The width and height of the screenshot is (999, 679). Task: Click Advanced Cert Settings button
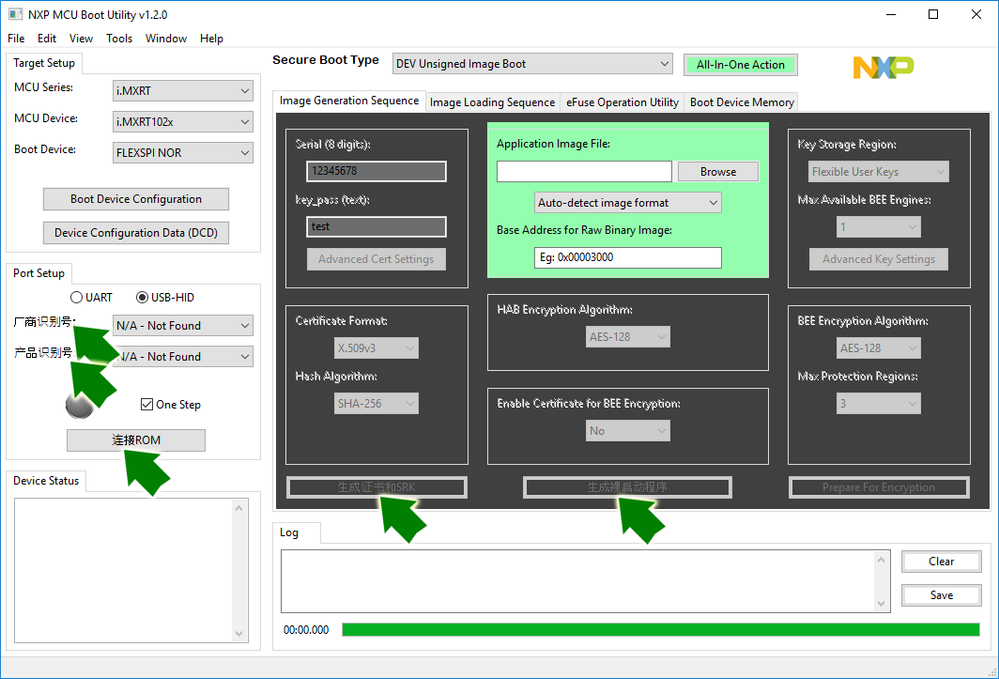click(x=376, y=259)
